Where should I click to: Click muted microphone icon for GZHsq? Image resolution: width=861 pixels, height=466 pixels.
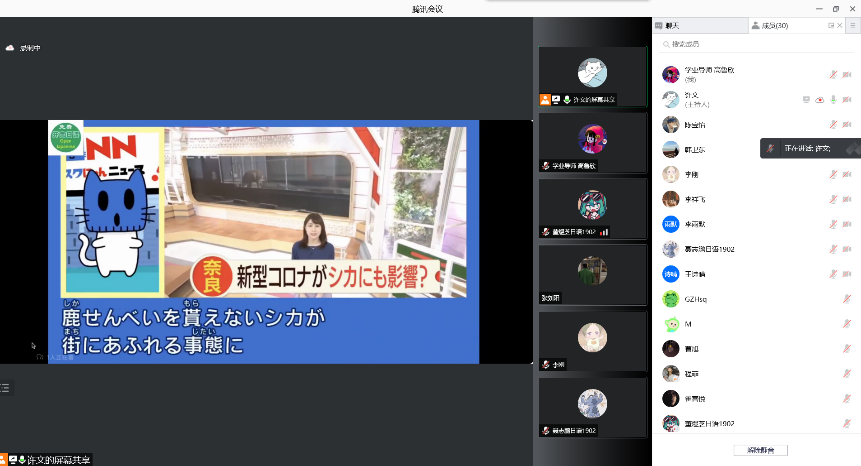point(847,299)
